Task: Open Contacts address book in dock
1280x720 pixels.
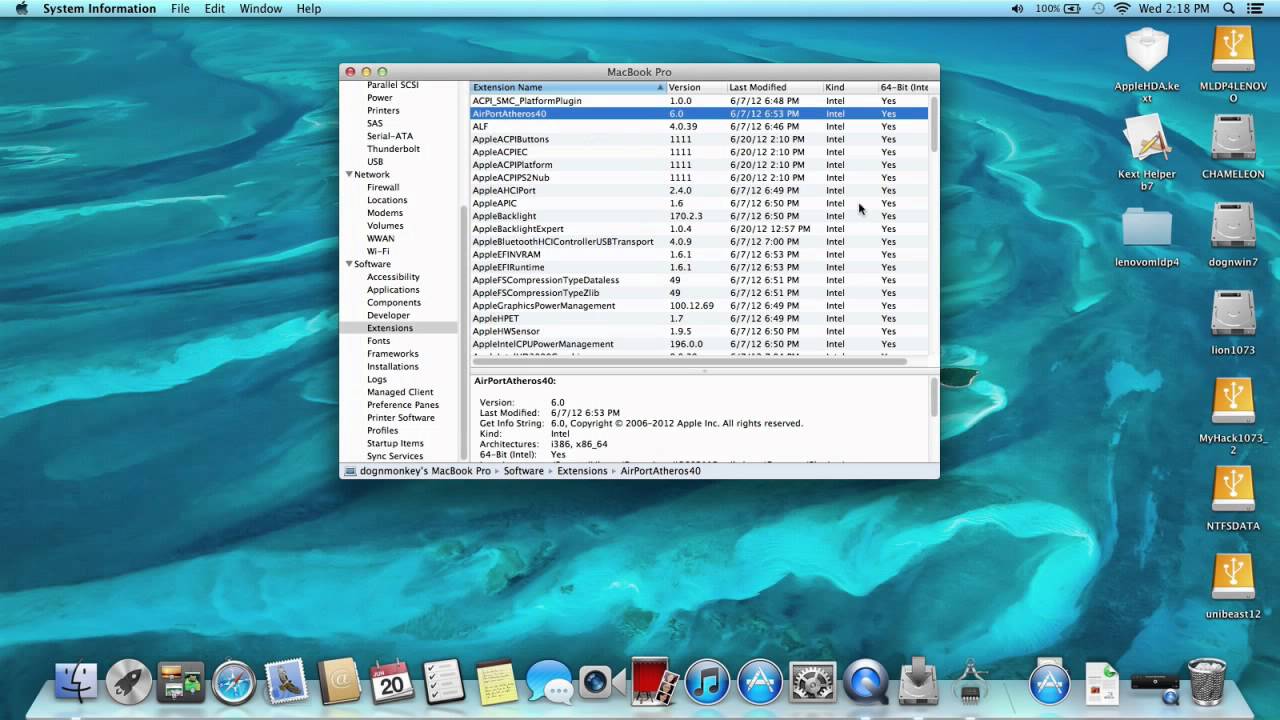Action: (339, 683)
